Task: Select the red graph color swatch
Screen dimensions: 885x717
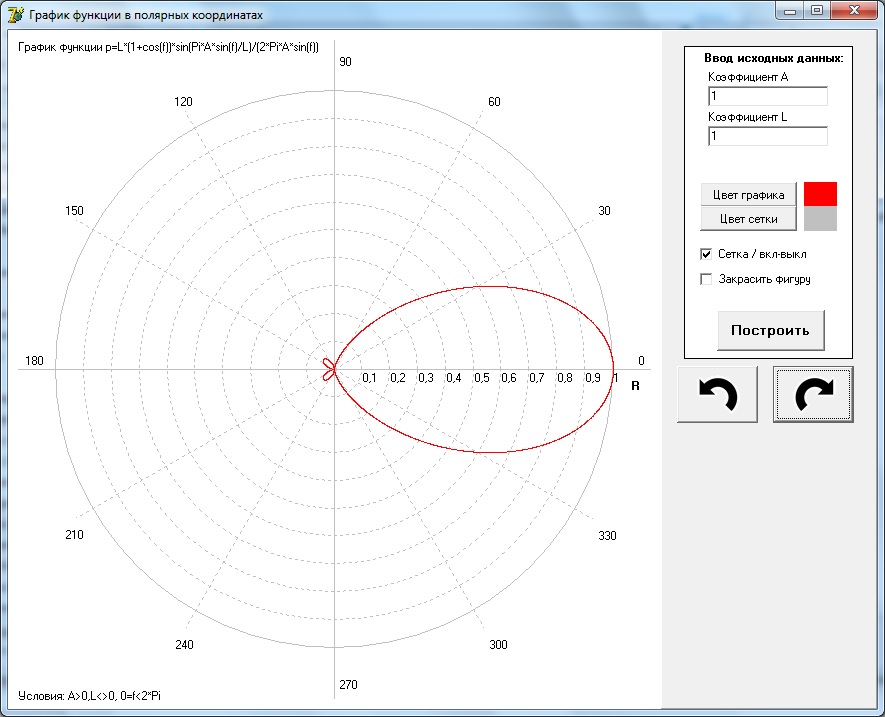Action: 820,194
